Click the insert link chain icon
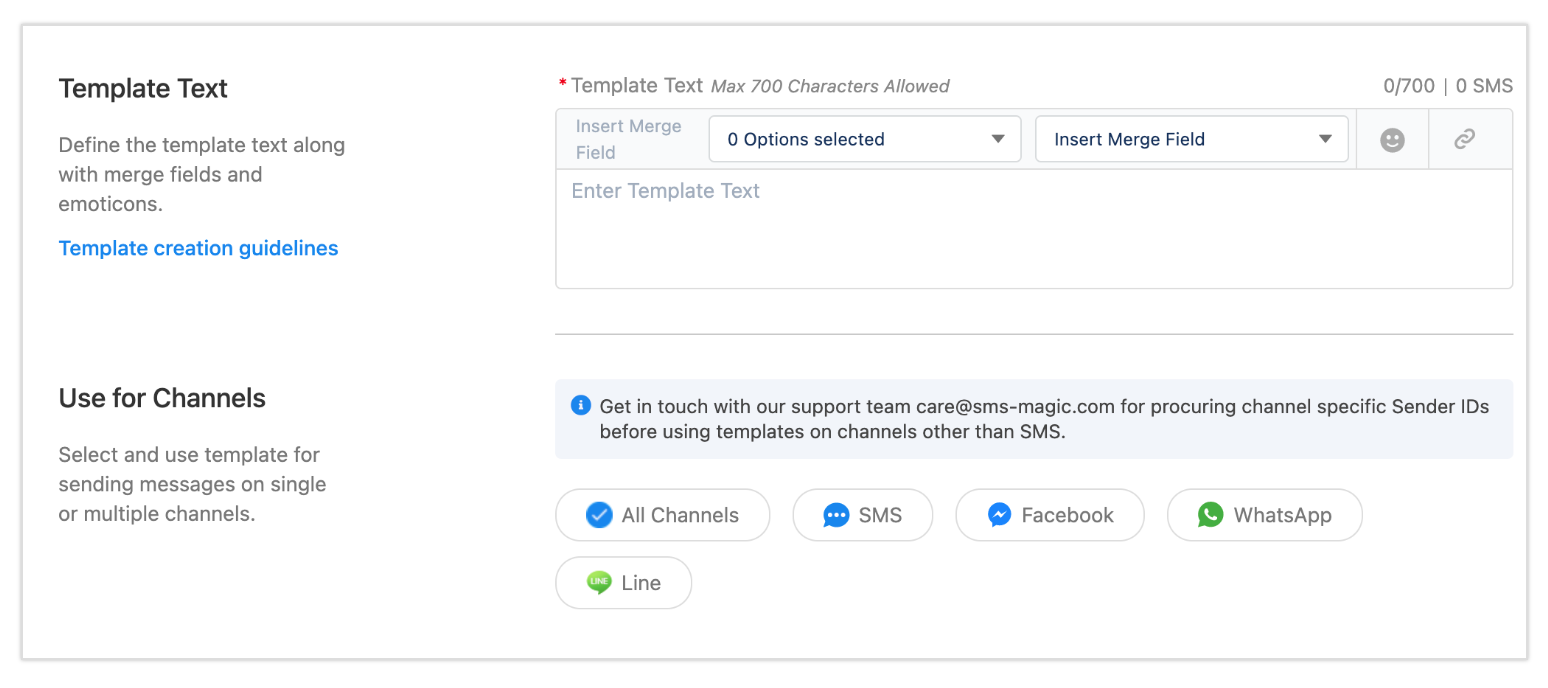Screen dimensions: 1548x688 coord(1465,140)
